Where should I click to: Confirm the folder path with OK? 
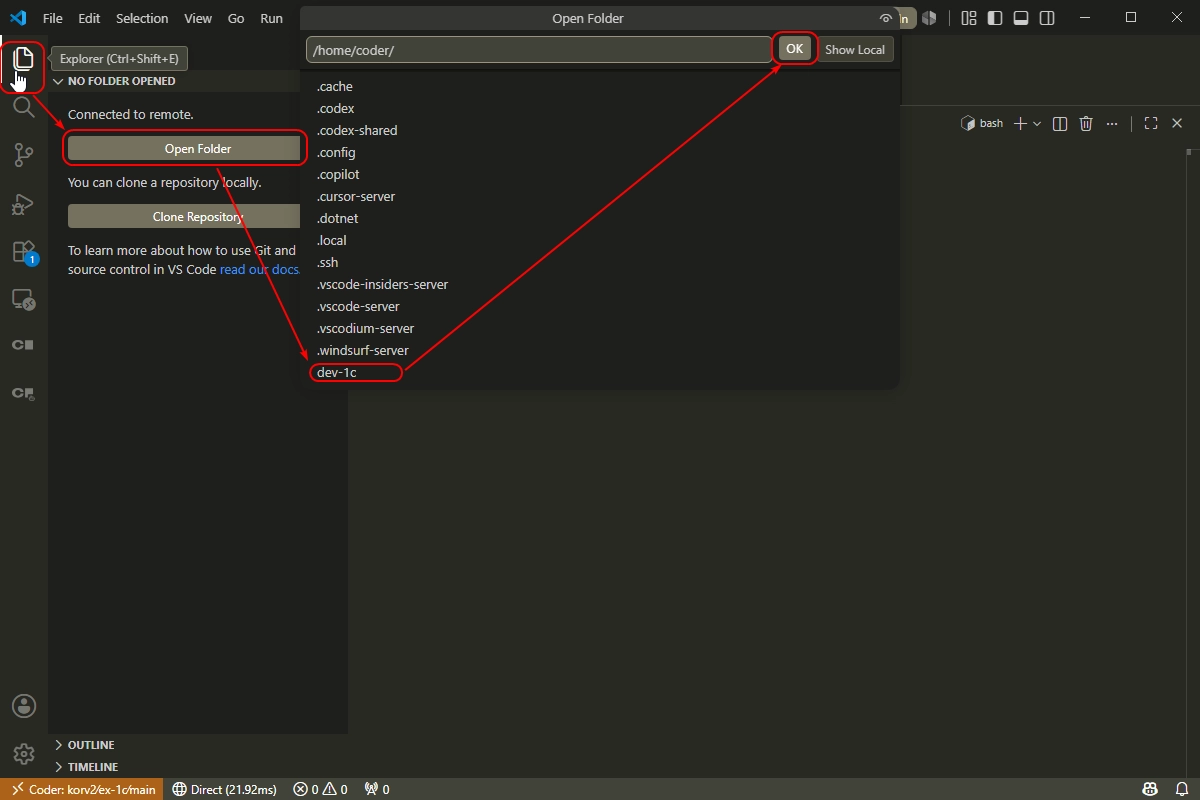(x=794, y=49)
